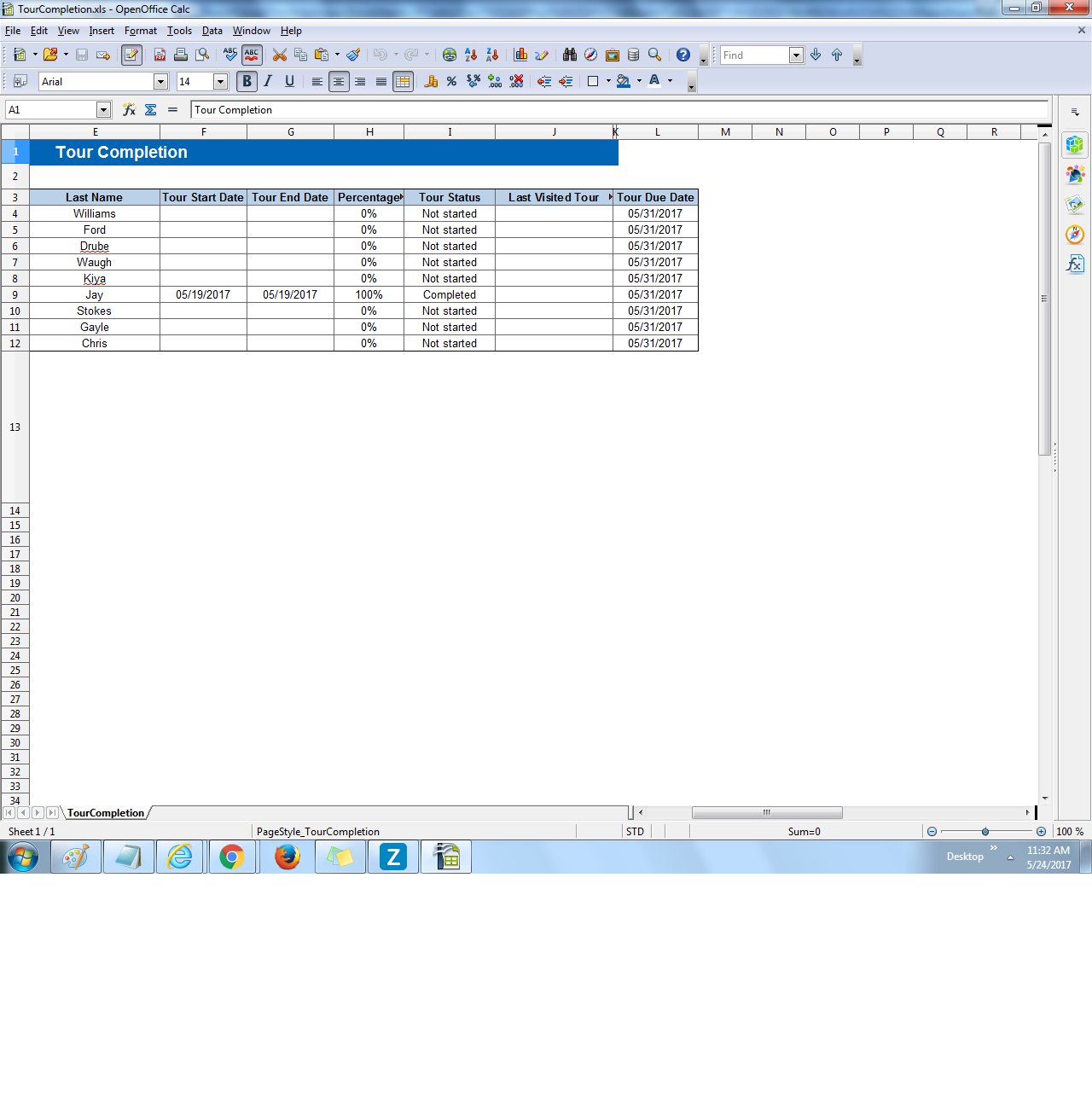
Task: Expand the font size dropdown
Action: pyautogui.click(x=220, y=82)
